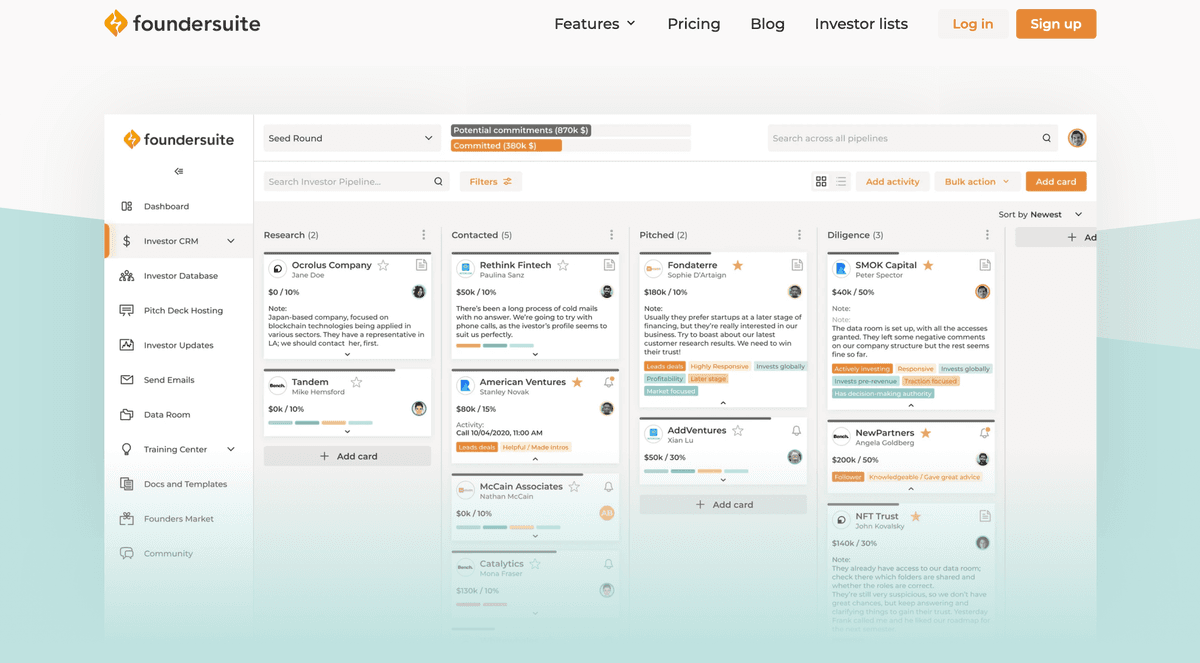Expand the Features menu chevron

(x=631, y=24)
